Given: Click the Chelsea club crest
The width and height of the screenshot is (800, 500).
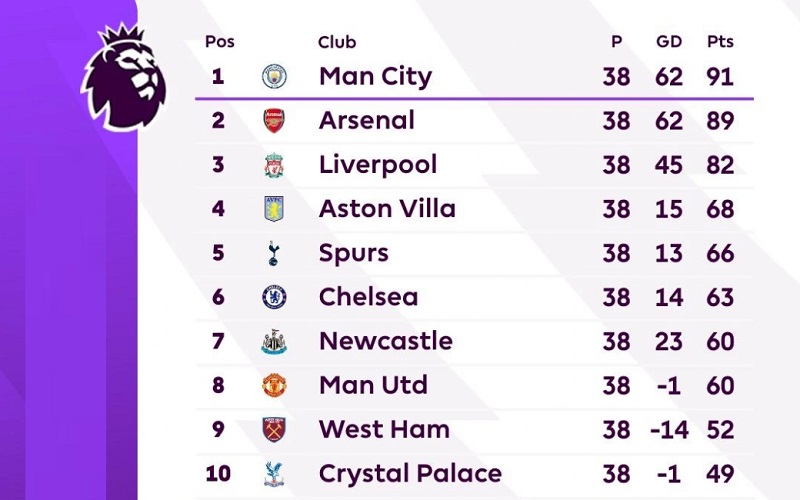Looking at the screenshot, I should (274, 297).
